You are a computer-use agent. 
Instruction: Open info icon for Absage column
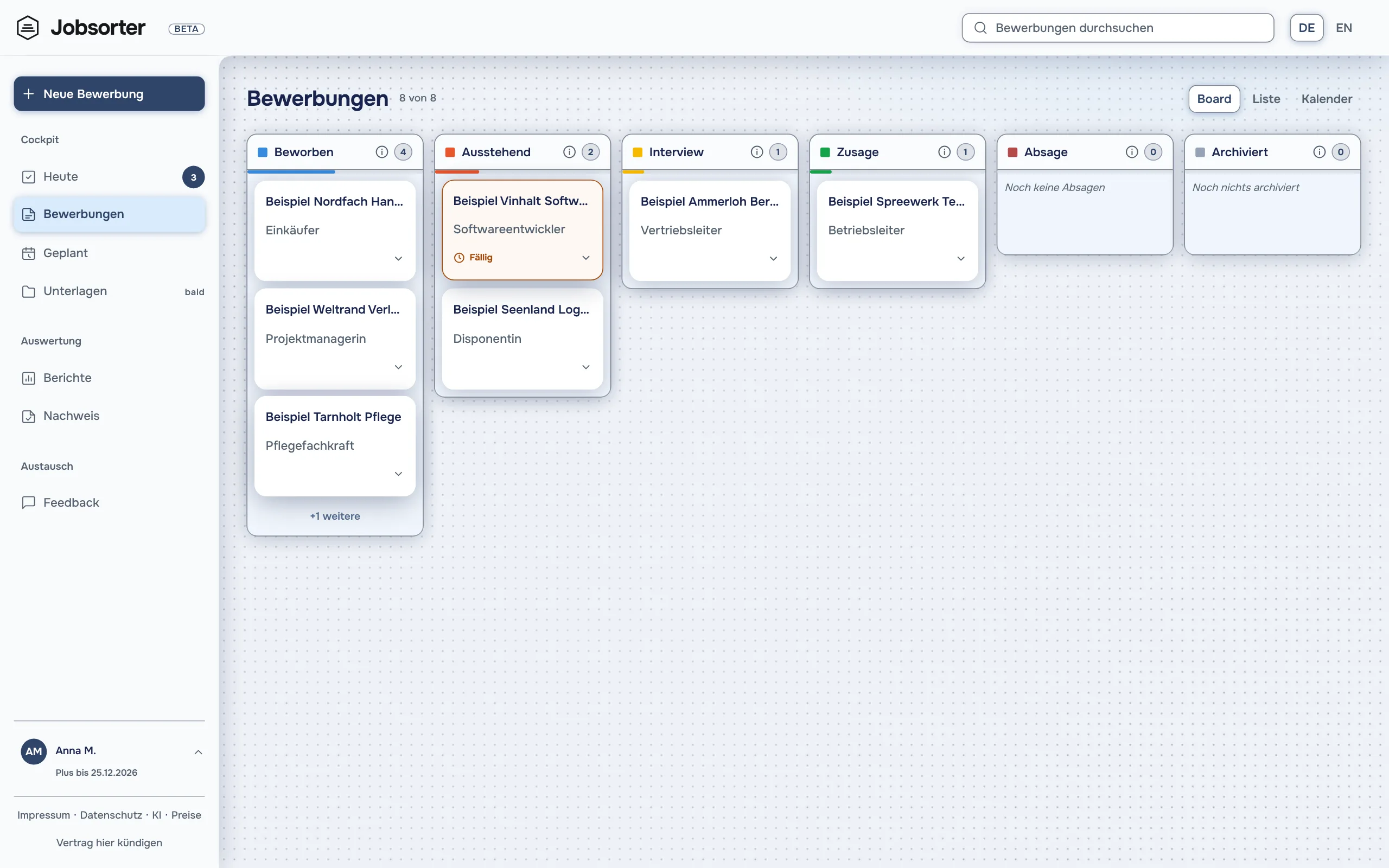pyautogui.click(x=1131, y=151)
